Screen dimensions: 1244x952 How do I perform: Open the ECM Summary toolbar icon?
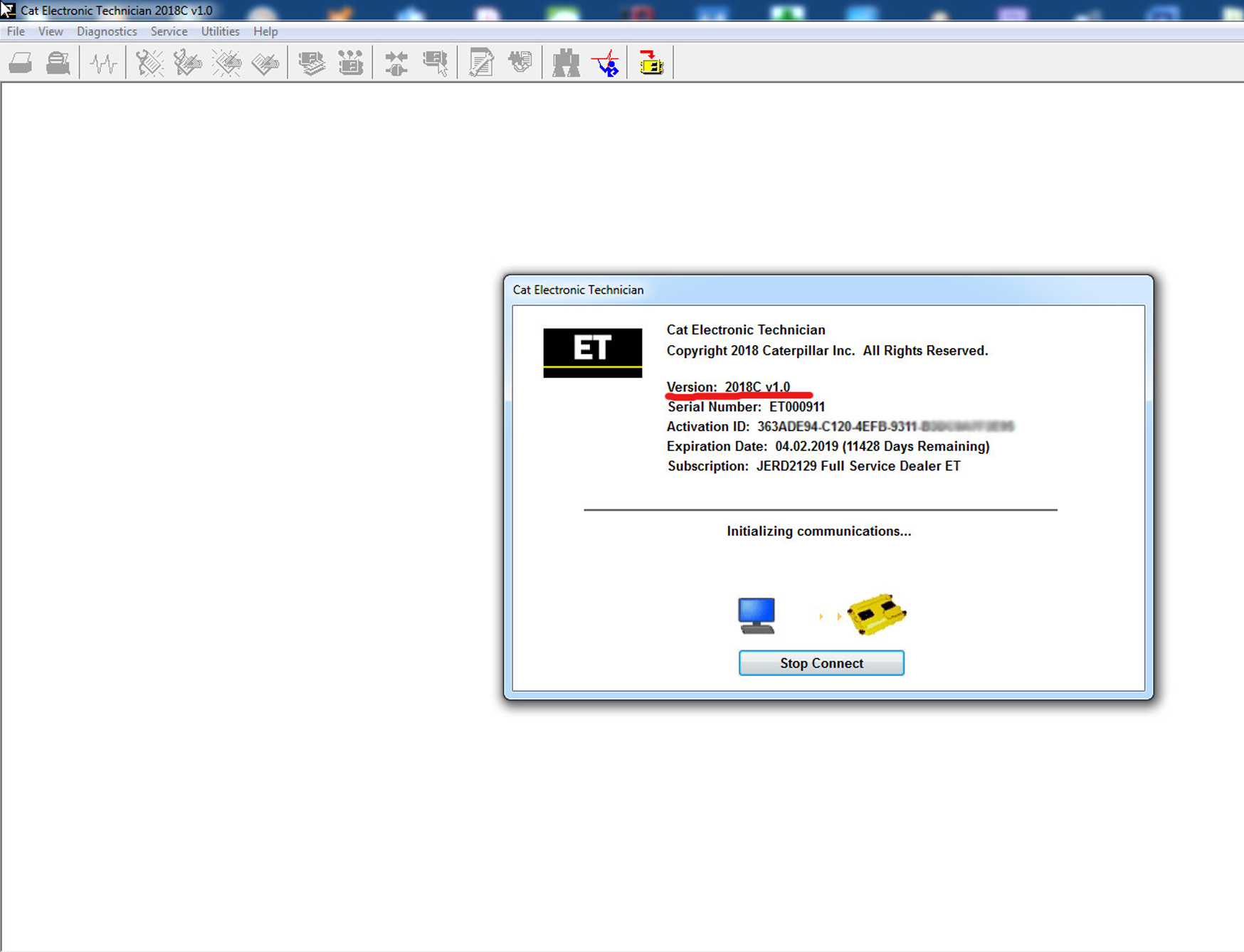[312, 63]
